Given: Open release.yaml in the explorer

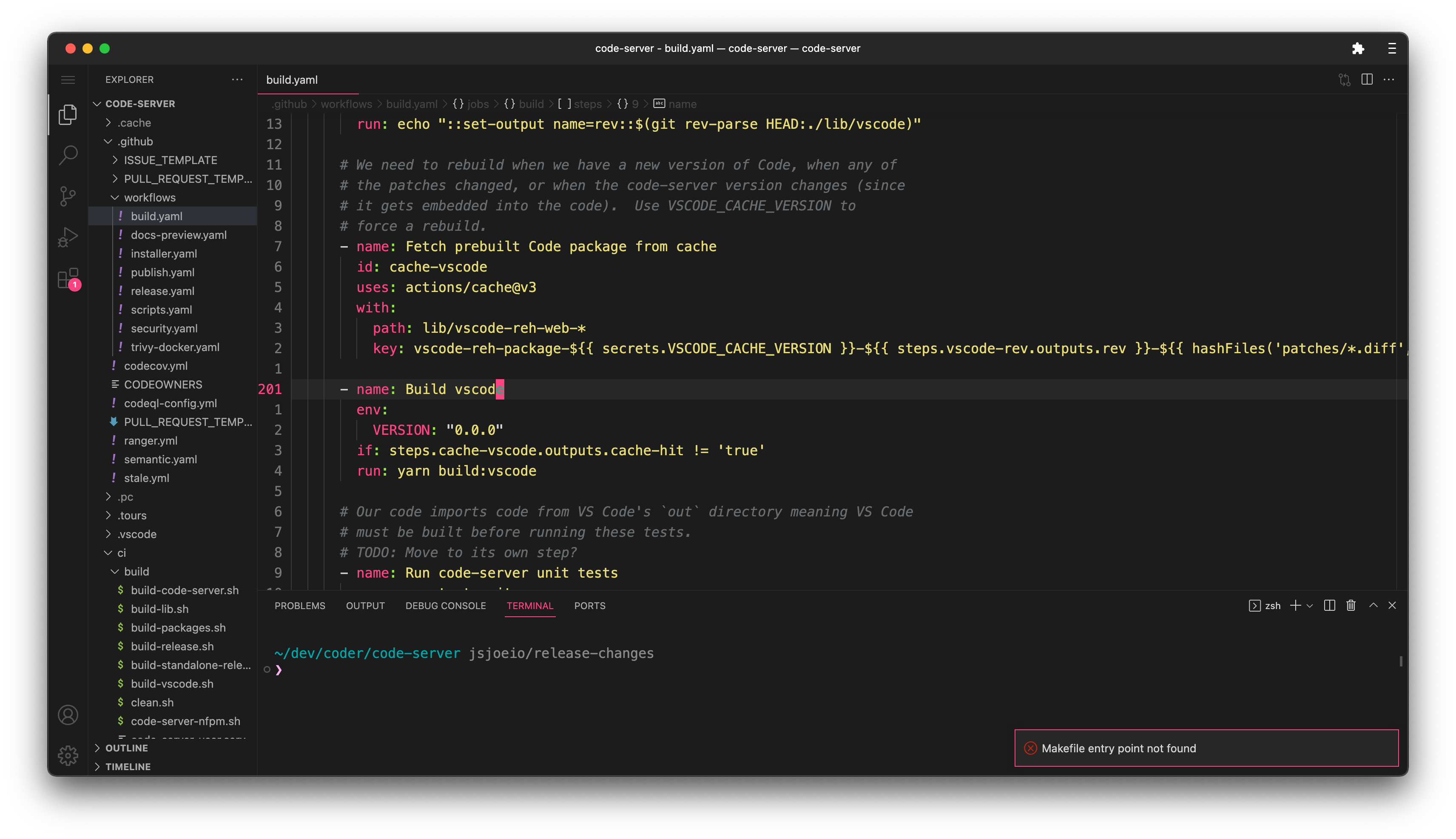Looking at the screenshot, I should pos(162,291).
